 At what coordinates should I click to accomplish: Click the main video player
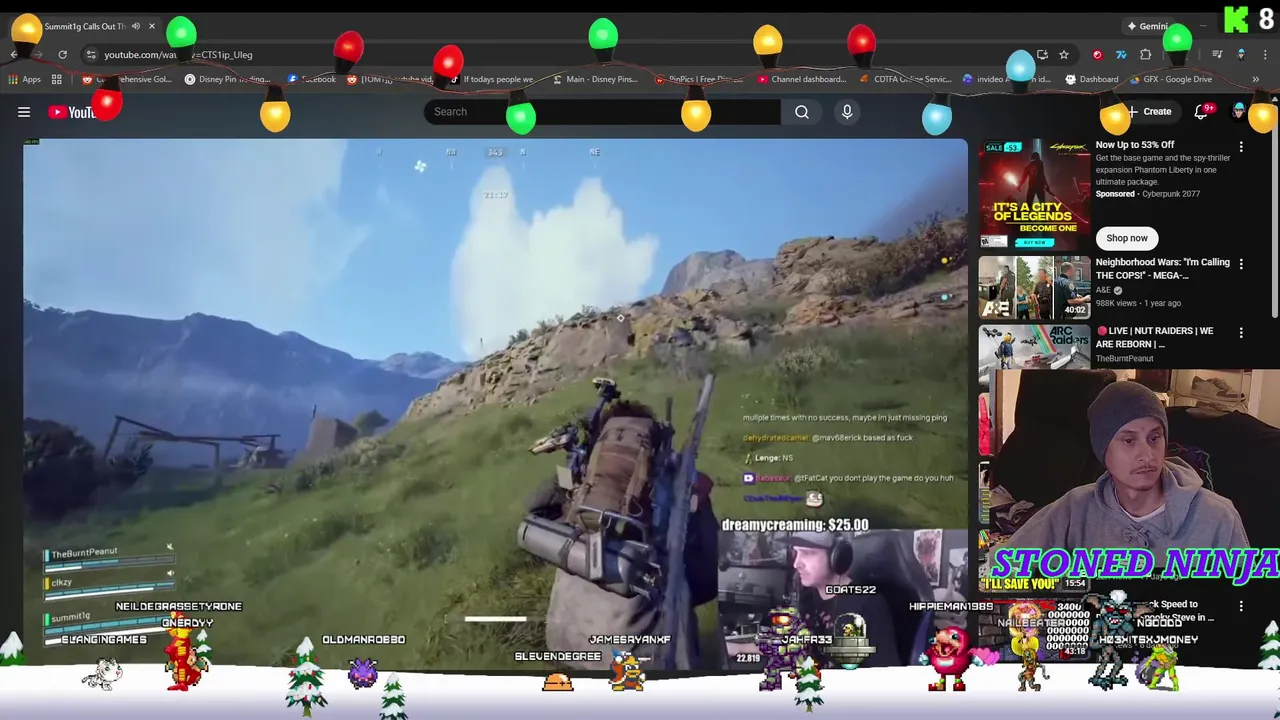pos(496,404)
